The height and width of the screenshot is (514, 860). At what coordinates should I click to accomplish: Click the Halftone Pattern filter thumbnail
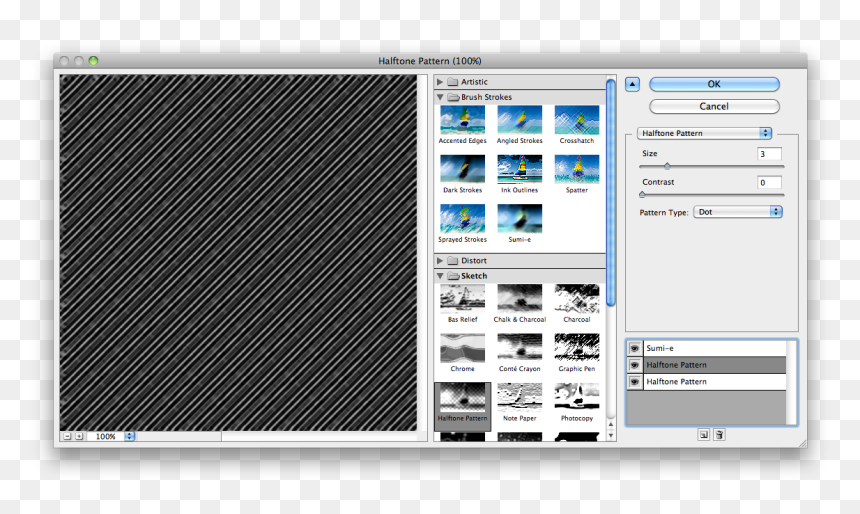pos(462,398)
